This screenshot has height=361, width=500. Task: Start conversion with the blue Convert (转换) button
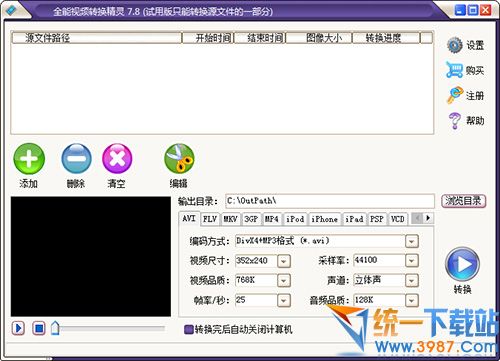[462, 264]
